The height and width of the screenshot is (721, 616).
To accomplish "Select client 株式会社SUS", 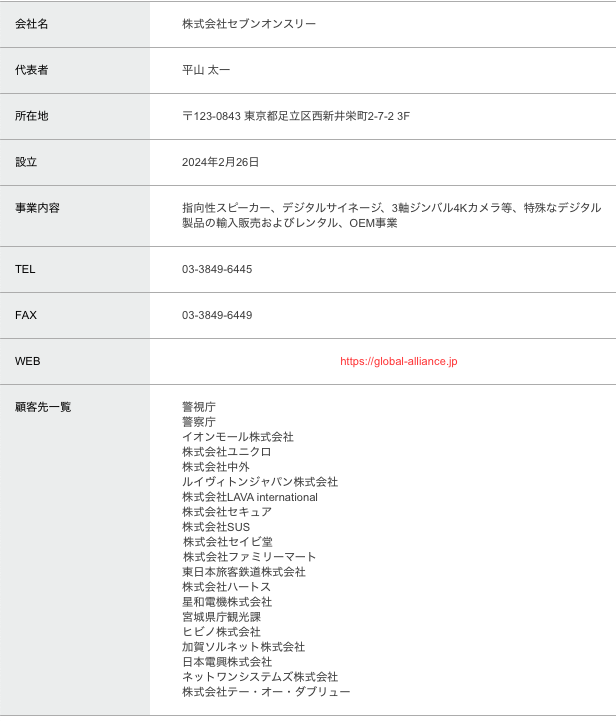I will tap(216, 527).
